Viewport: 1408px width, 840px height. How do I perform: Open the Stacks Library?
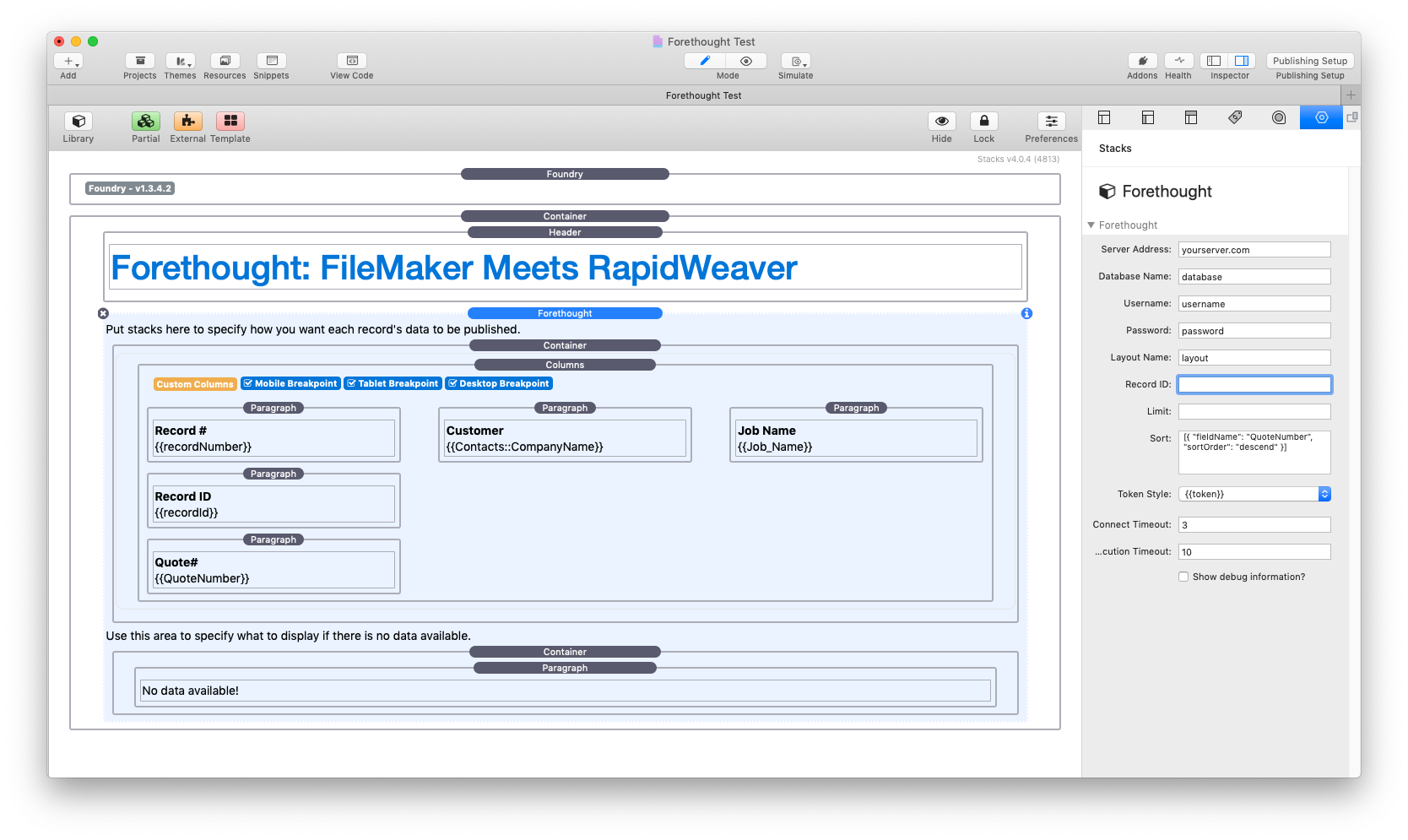click(x=79, y=121)
